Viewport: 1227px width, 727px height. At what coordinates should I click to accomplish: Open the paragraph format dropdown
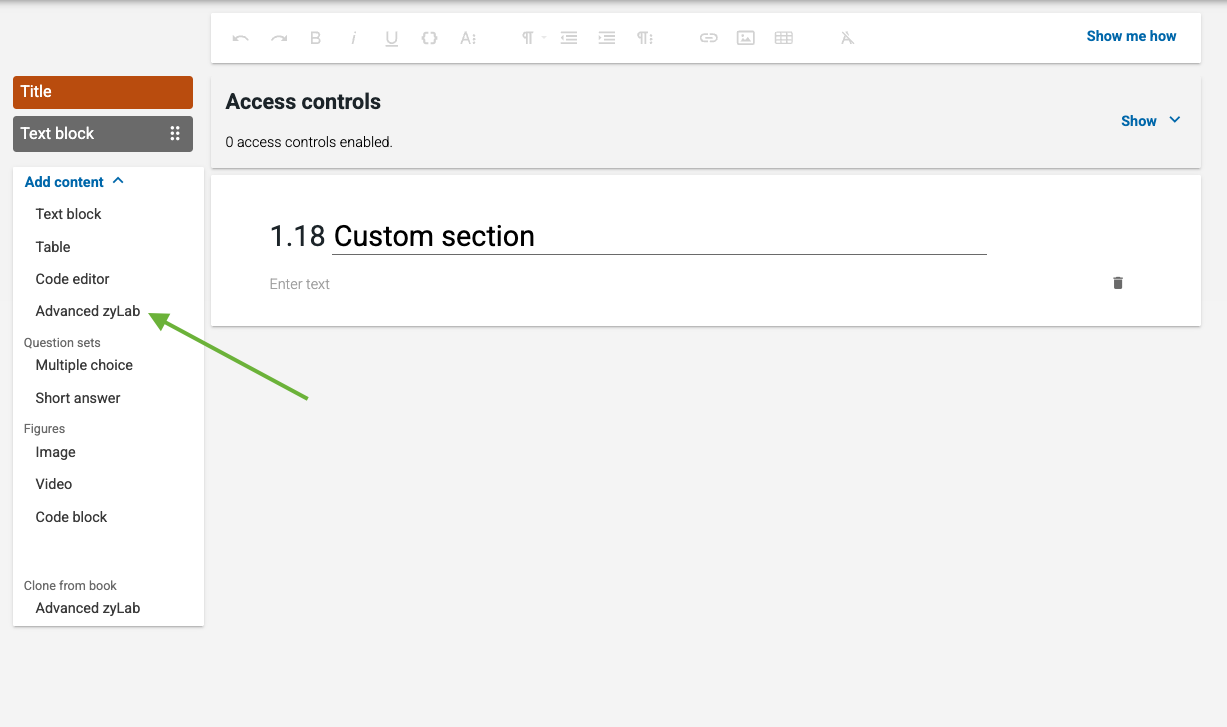[x=532, y=38]
